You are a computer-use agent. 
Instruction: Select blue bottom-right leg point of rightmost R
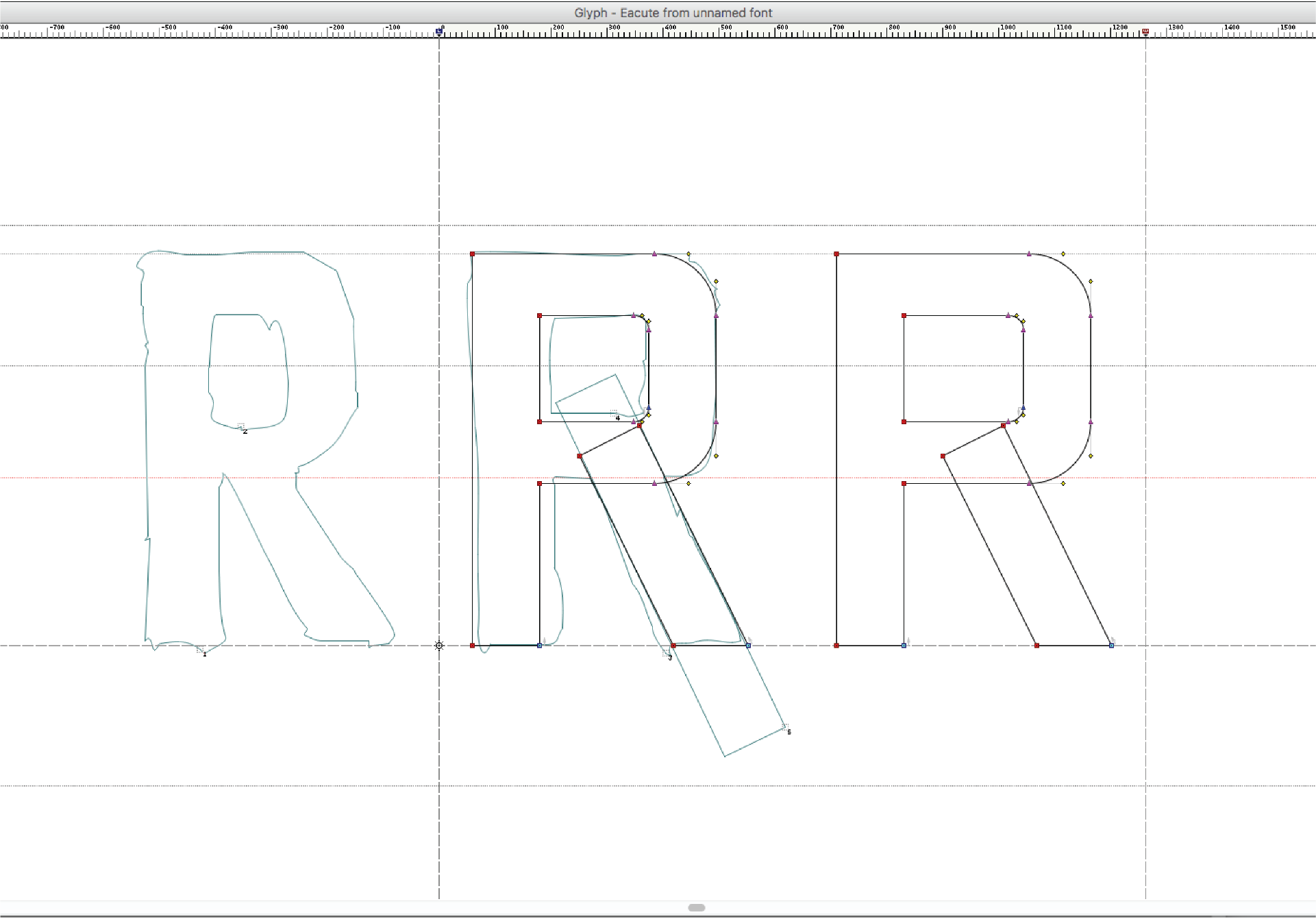1111,646
